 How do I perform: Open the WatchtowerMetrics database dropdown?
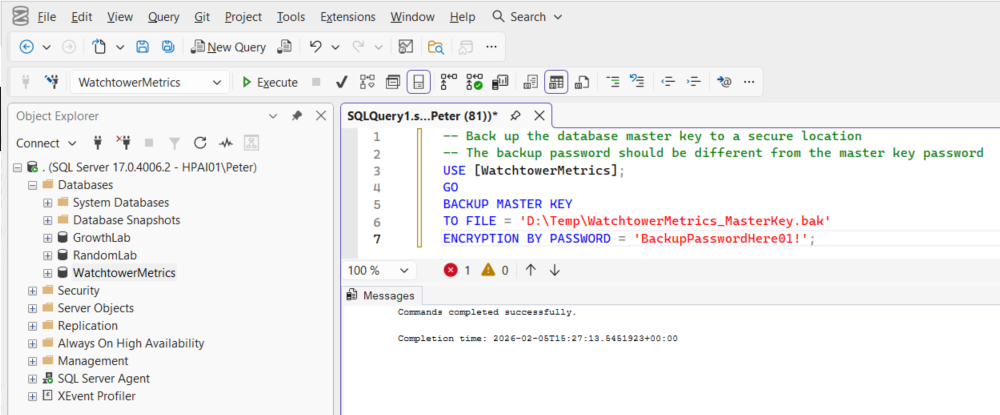click(x=217, y=82)
